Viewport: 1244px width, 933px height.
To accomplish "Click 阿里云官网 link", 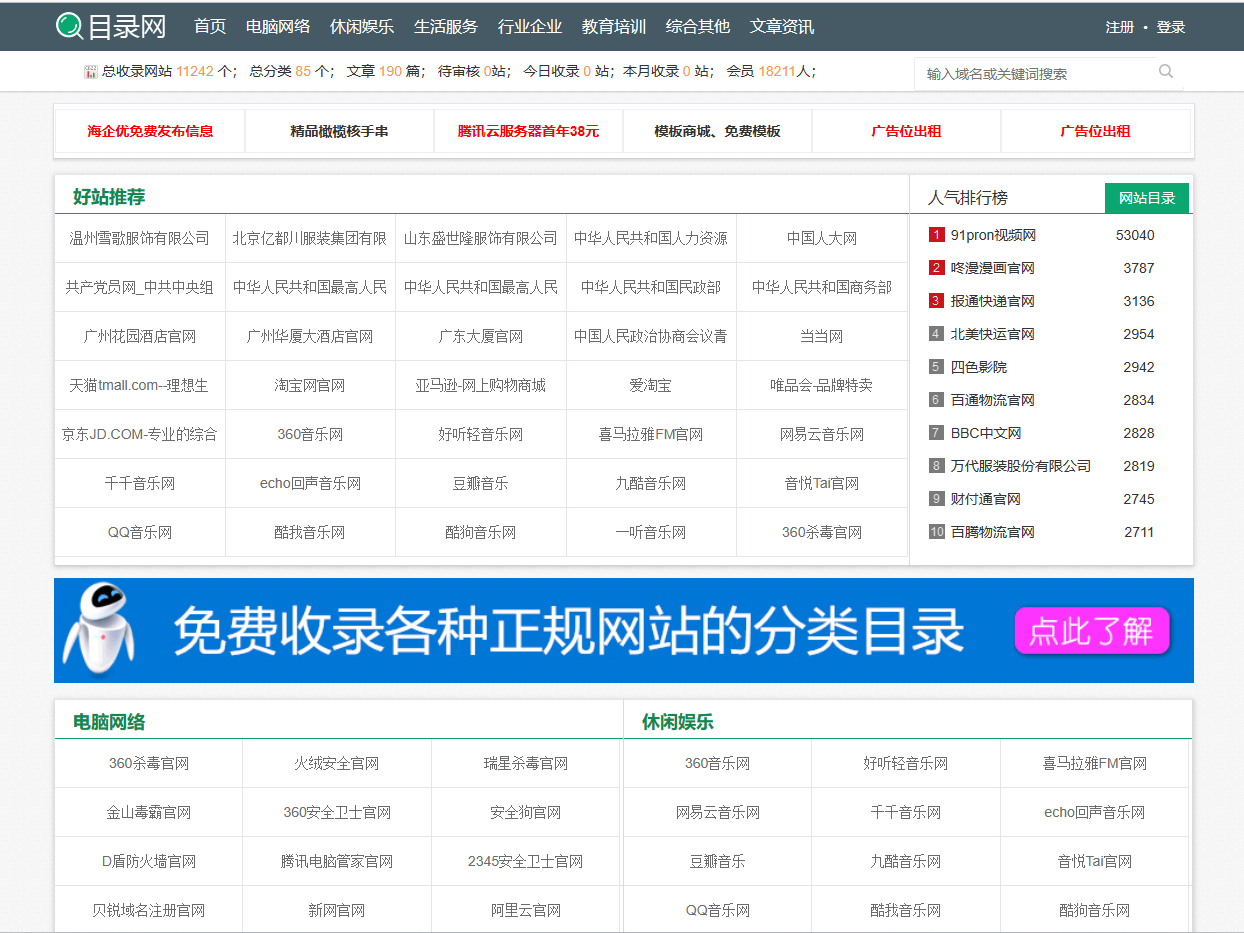I will [526, 910].
